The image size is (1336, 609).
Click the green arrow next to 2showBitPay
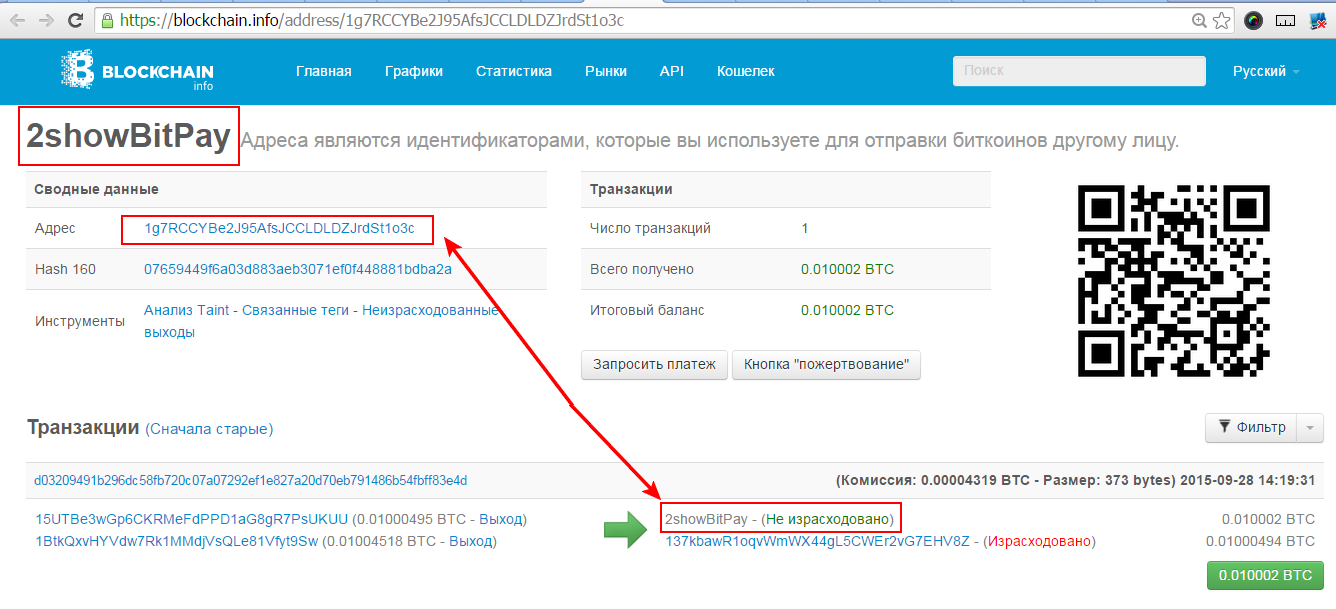pyautogui.click(x=627, y=527)
